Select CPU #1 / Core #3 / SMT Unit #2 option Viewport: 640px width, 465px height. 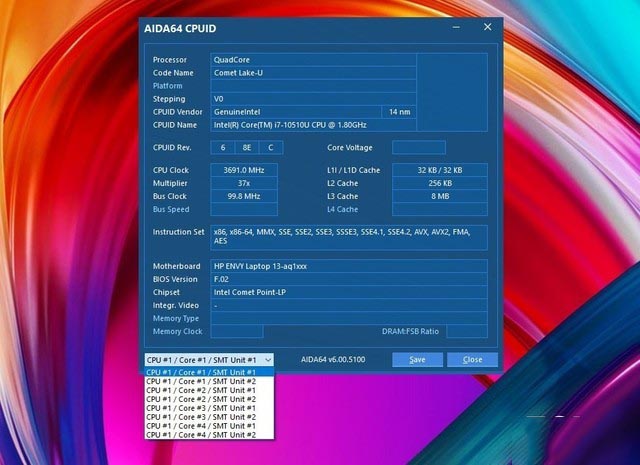tap(209, 417)
